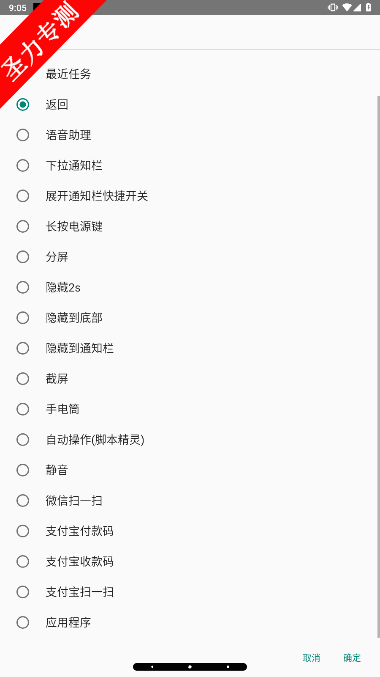Viewport: 380px width, 677px height.
Task: Choose 隐藏到底部 option
Action: (x=188, y=318)
